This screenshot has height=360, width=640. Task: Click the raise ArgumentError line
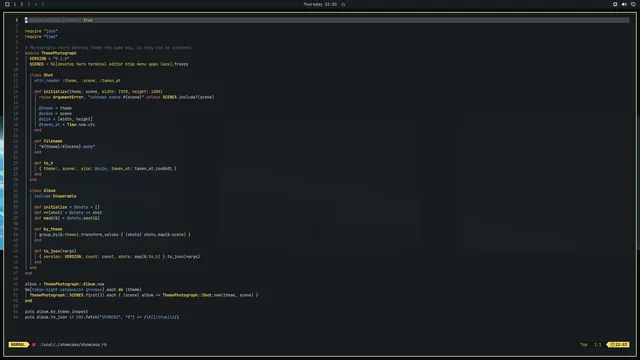click(127, 97)
